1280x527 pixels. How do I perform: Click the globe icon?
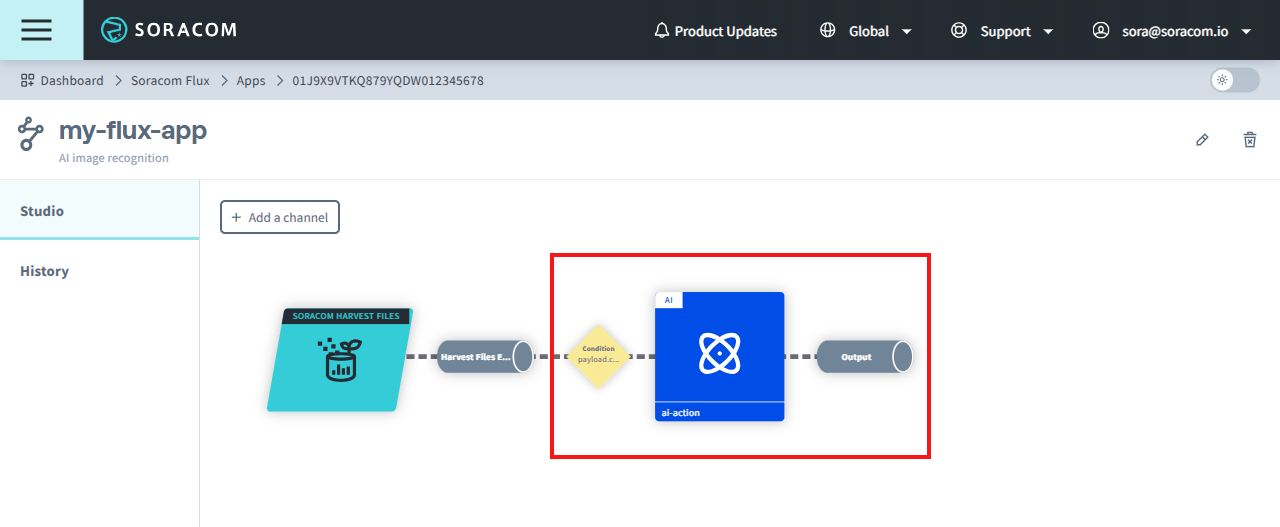[827, 31]
